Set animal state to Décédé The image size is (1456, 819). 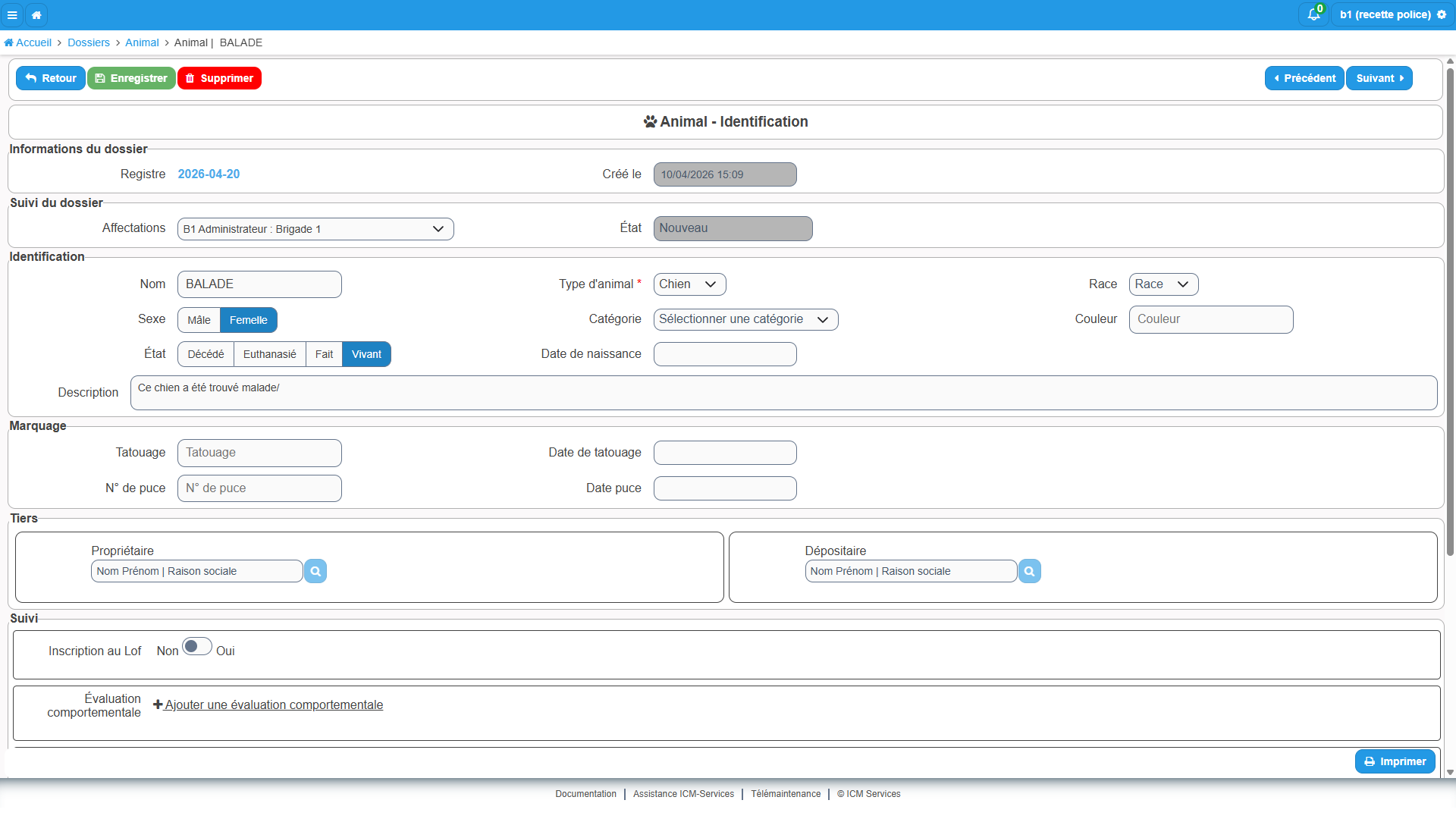click(206, 354)
